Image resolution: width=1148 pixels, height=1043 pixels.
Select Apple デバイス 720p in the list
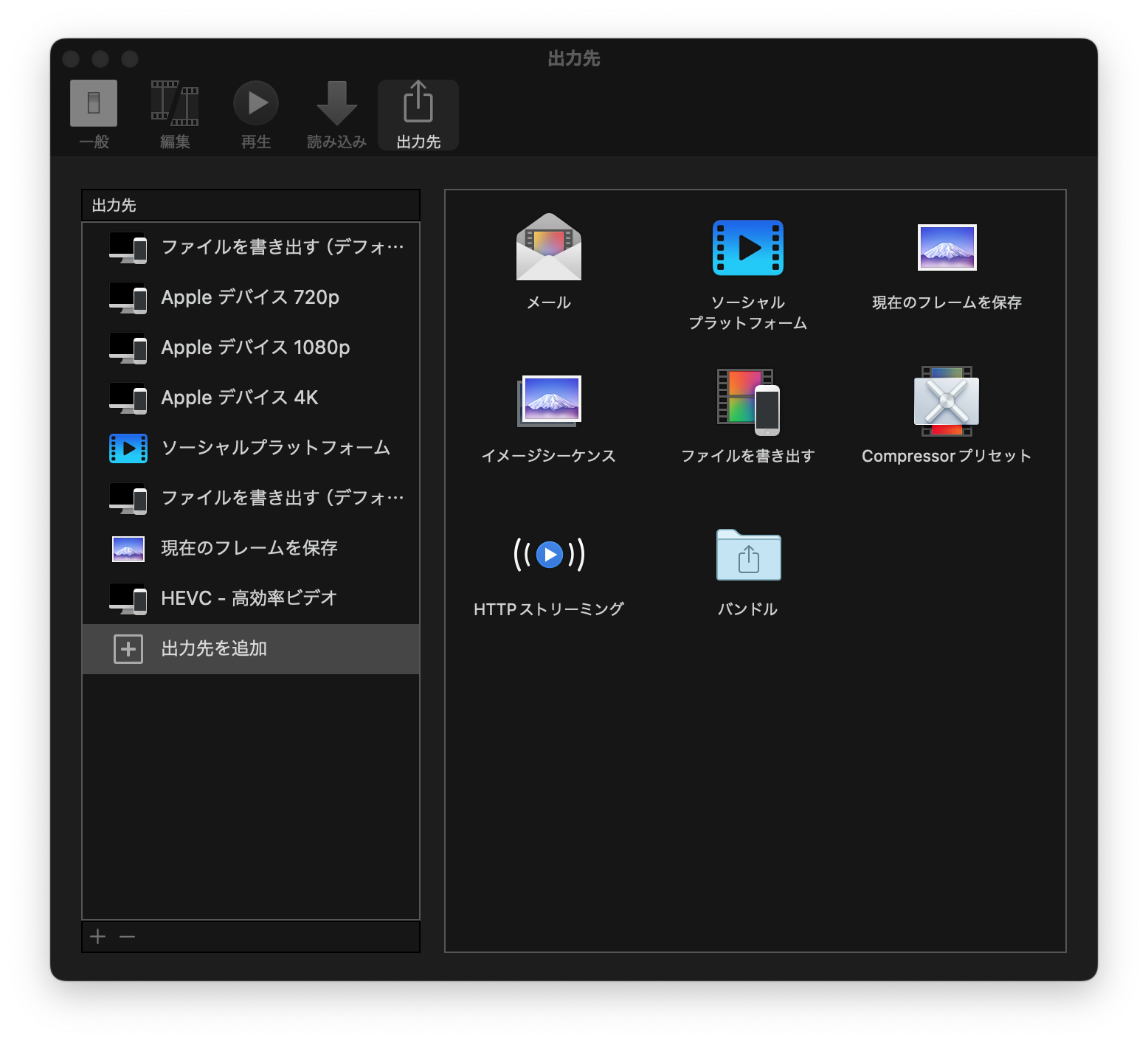250,297
